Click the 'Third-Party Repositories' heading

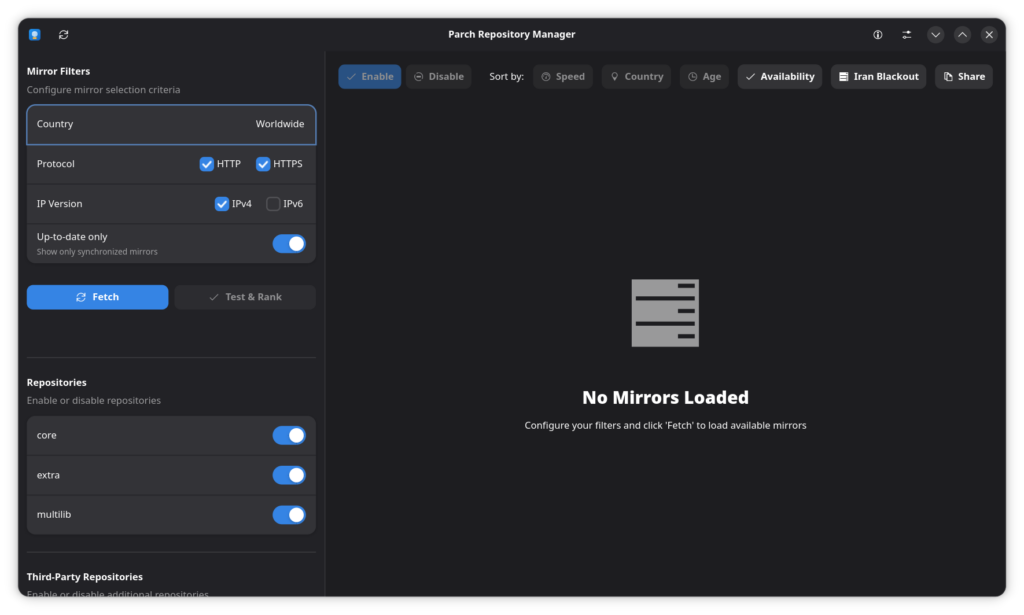(84, 577)
